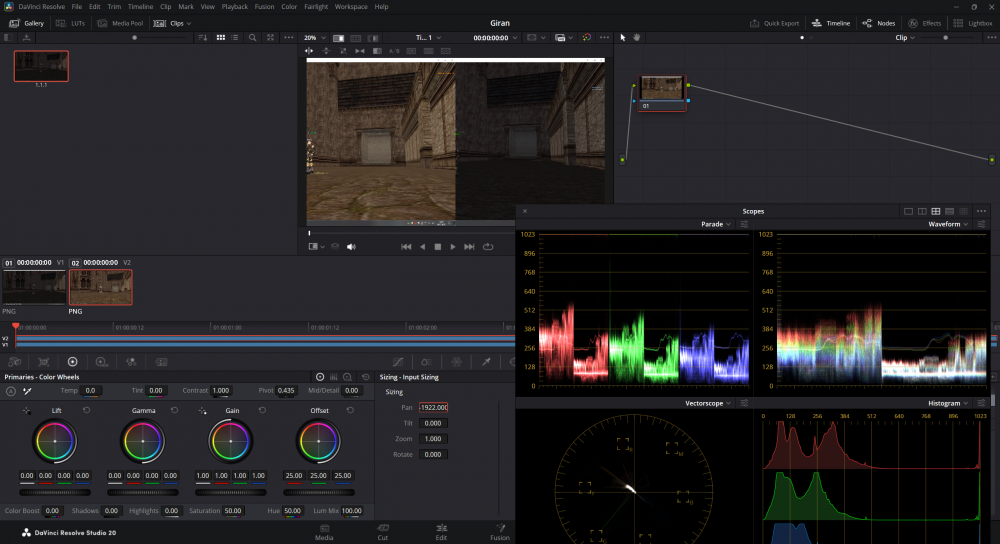Open the Timeline menu
The width and height of the screenshot is (1000, 544).
click(140, 6)
